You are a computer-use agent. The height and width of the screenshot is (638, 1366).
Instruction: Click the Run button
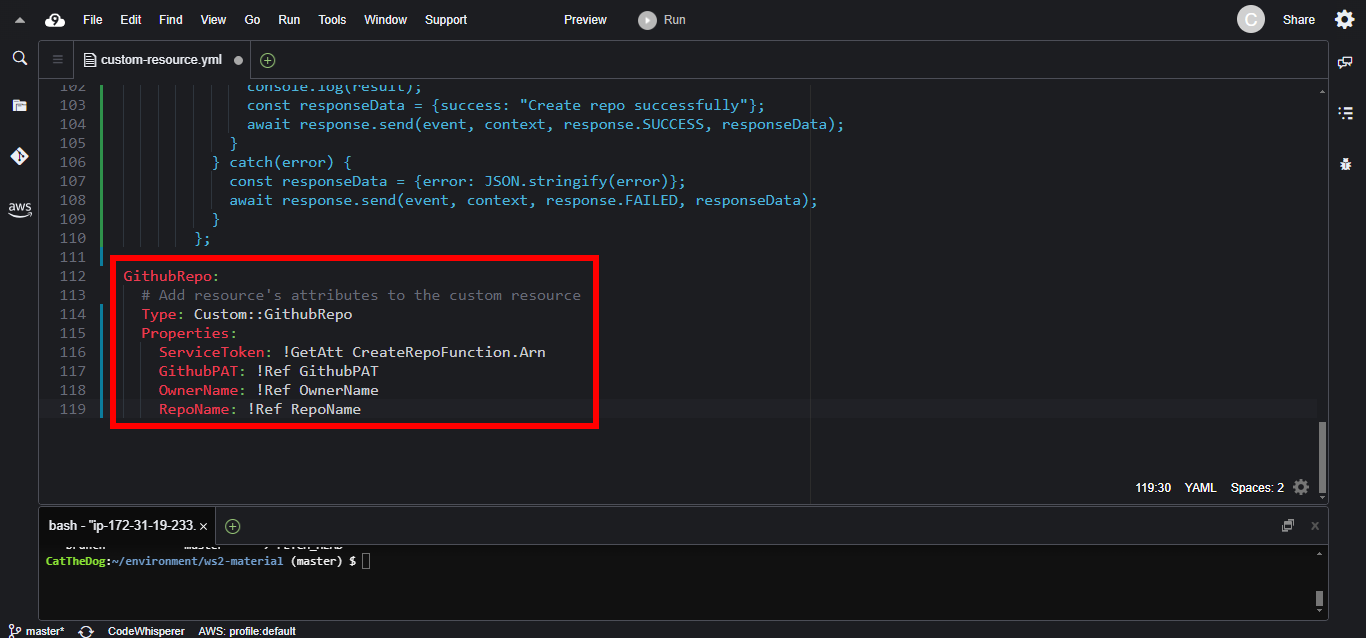tap(663, 20)
